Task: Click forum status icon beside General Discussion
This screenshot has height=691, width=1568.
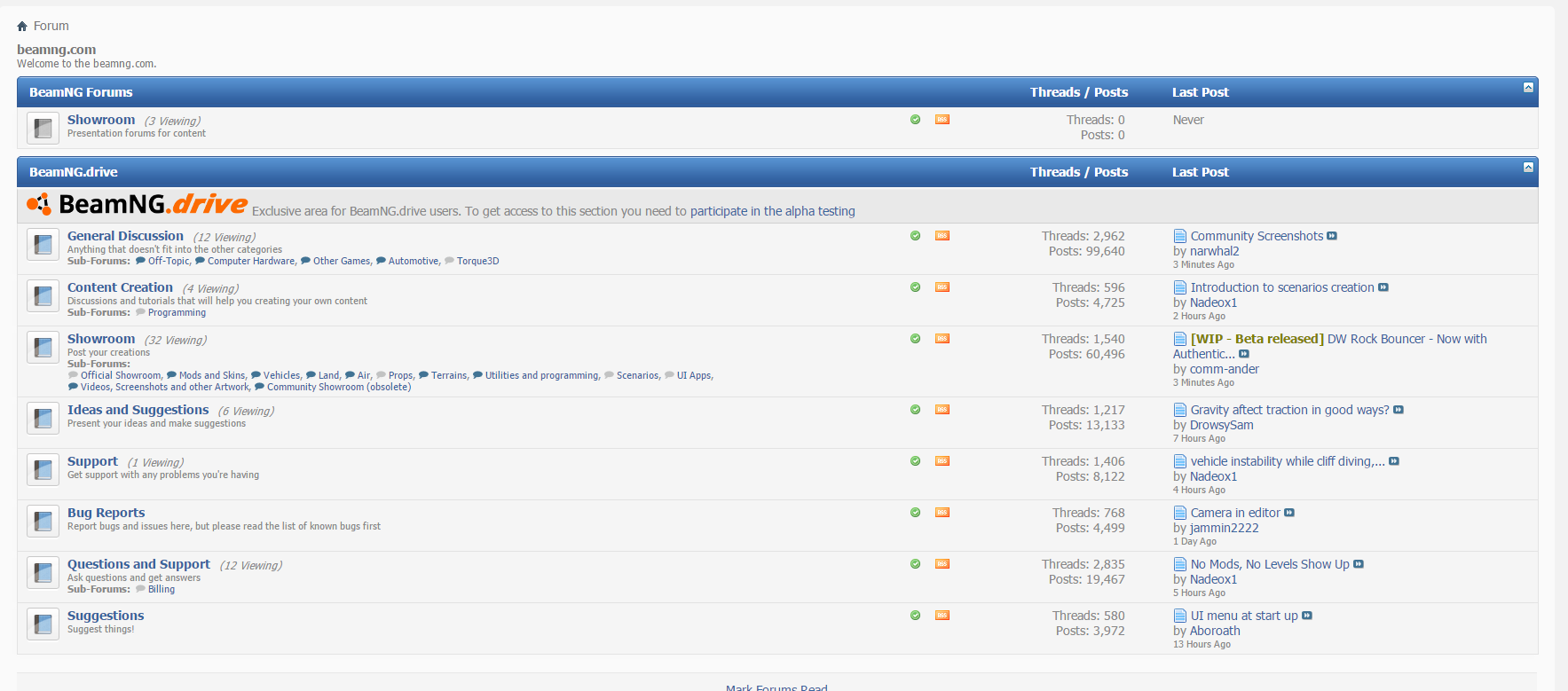Action: click(43, 245)
